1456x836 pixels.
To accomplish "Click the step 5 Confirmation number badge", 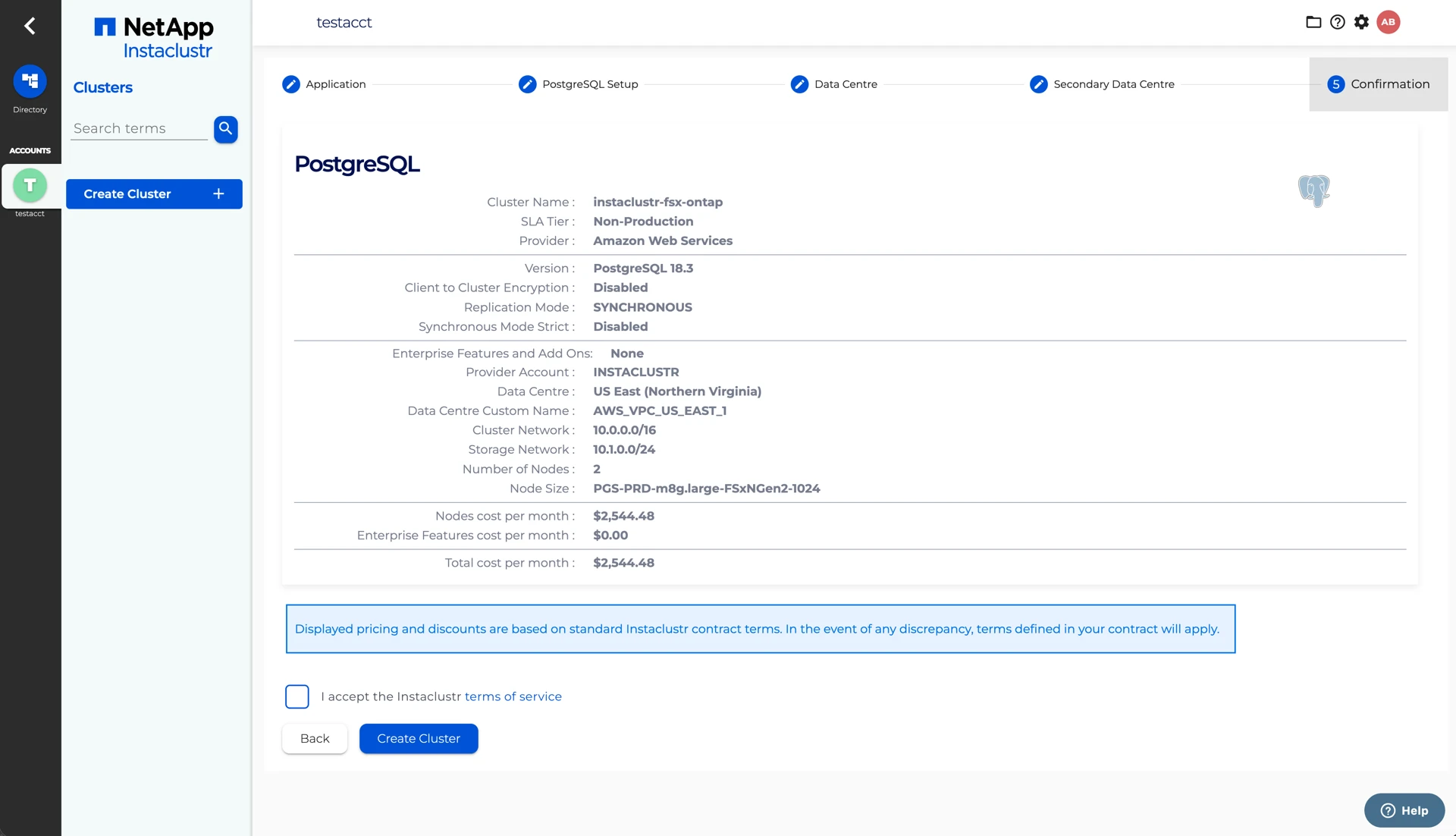I will (1336, 84).
